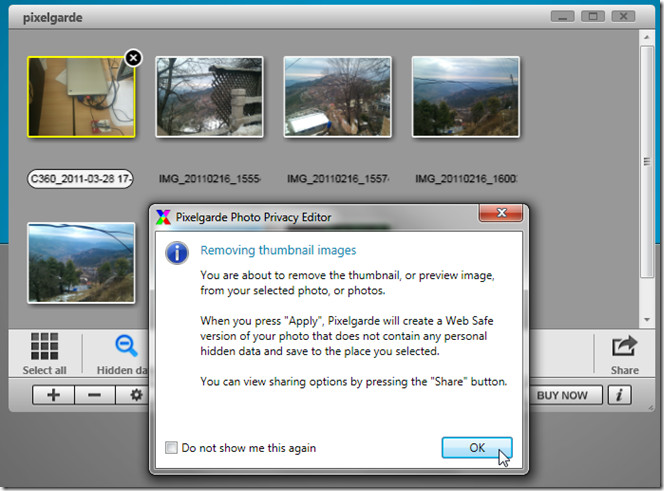The image size is (664, 491).
Task: Click the C360_2011-03-28 filename label
Action: coord(80,179)
